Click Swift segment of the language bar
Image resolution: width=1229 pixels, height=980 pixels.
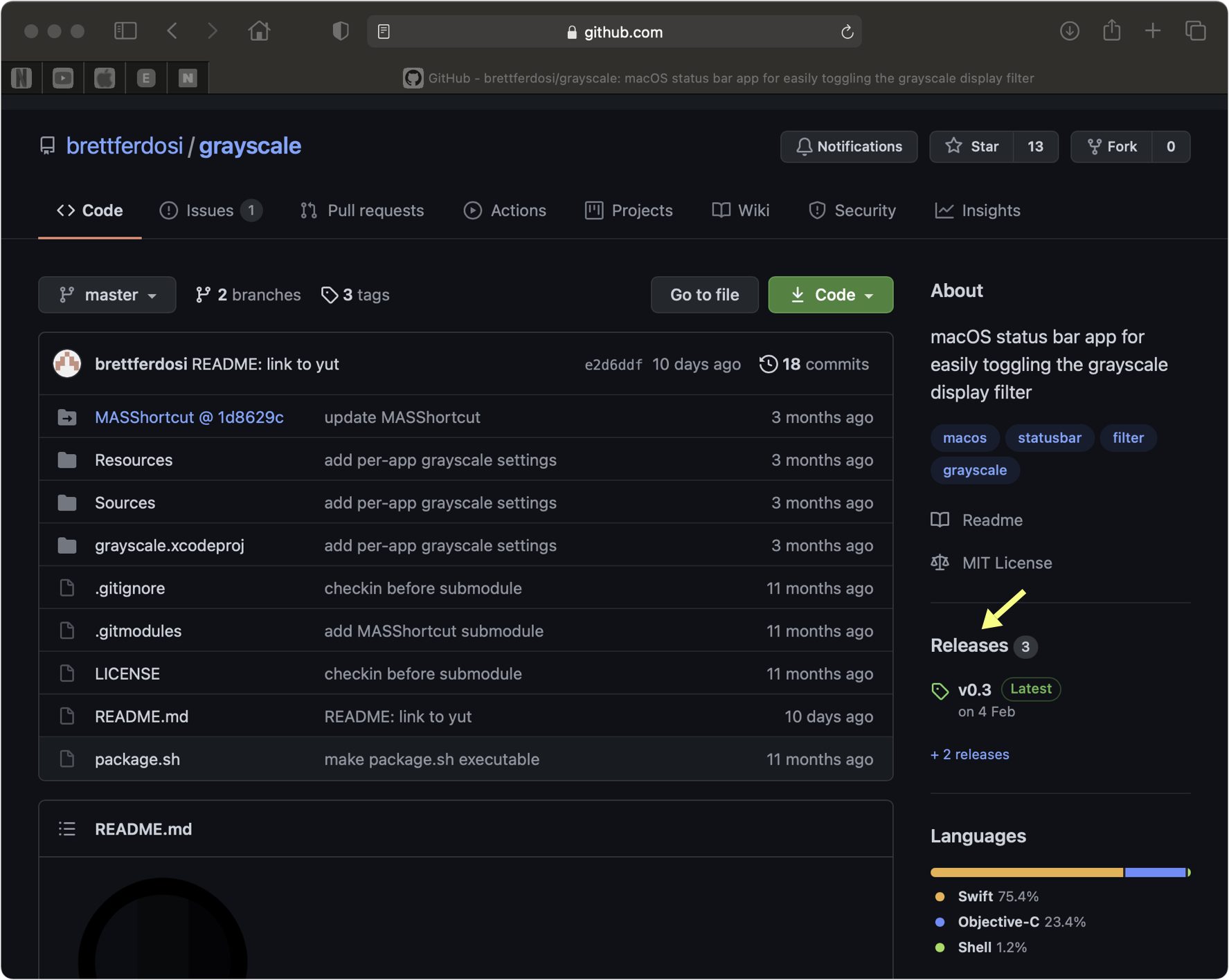click(1028, 873)
